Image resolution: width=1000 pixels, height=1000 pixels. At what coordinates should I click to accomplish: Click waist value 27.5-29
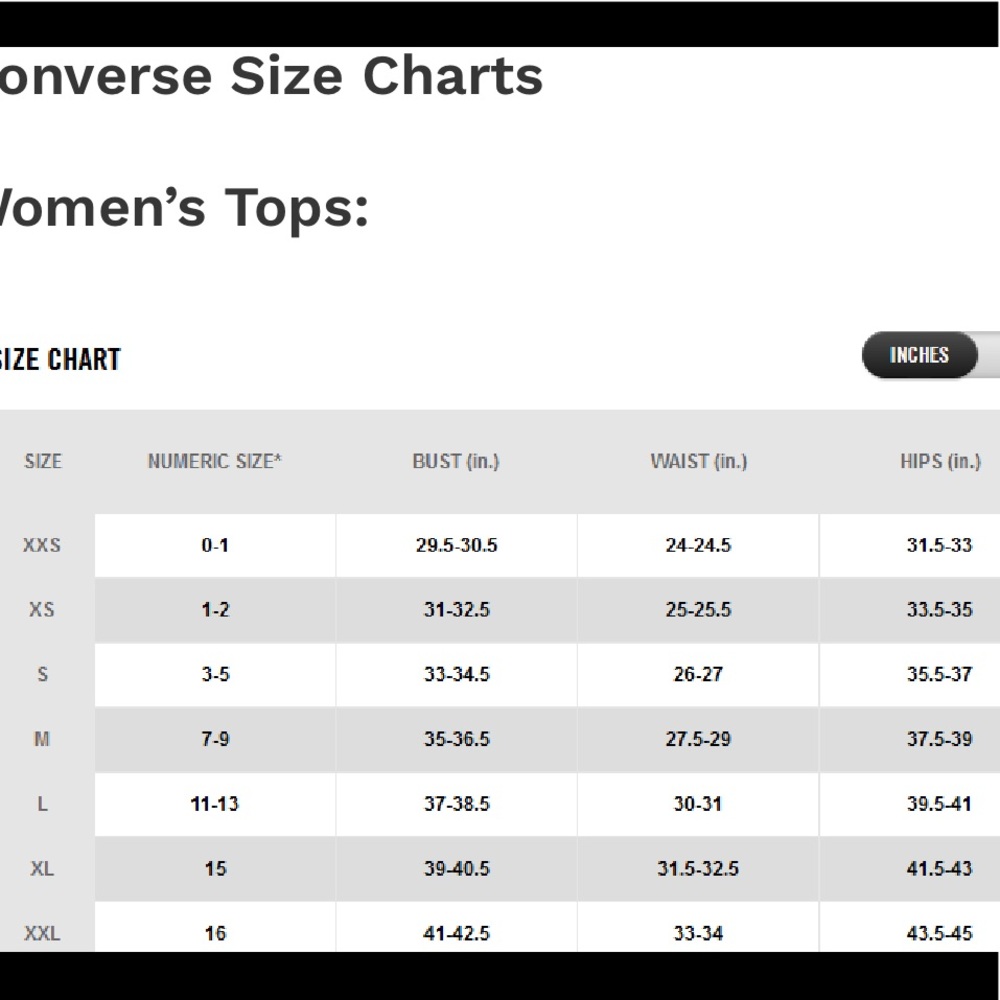point(698,739)
